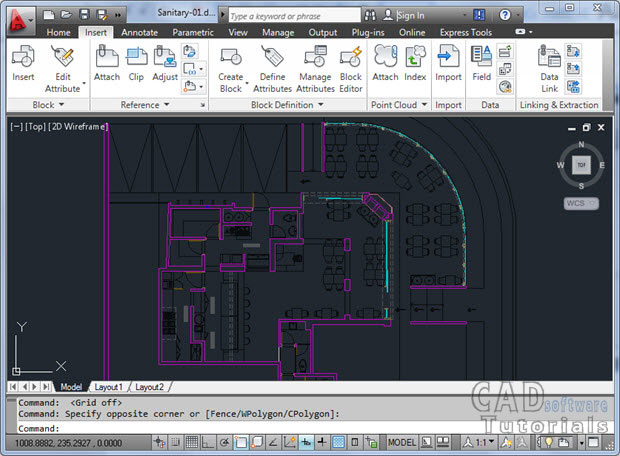Open the Edit Attribute tool

click(x=62, y=69)
